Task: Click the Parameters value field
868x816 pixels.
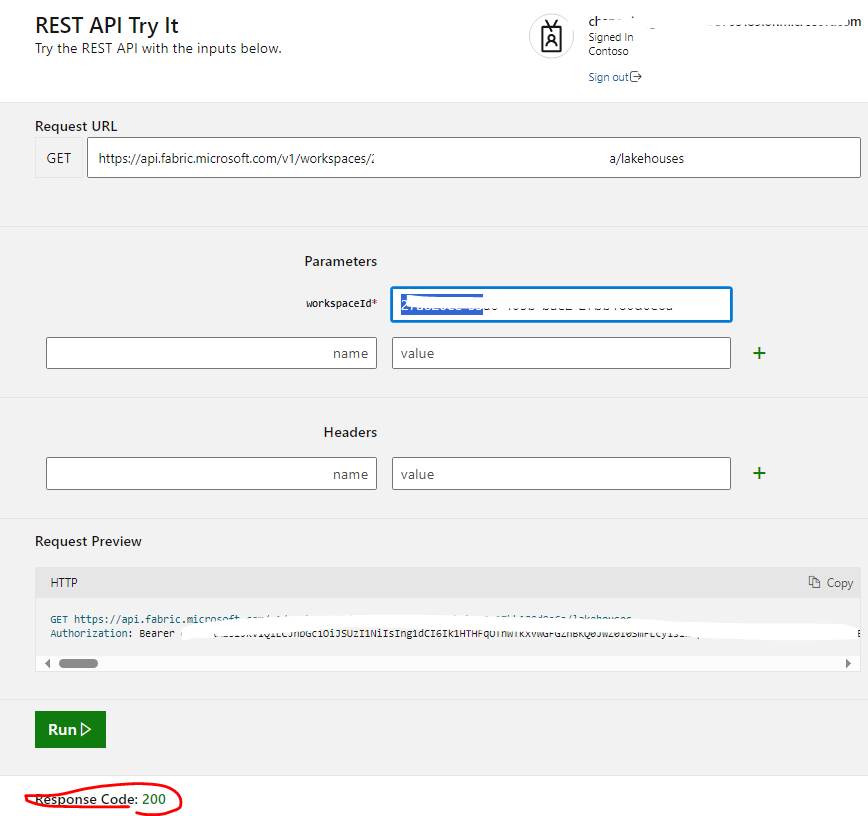Action: click(x=561, y=353)
